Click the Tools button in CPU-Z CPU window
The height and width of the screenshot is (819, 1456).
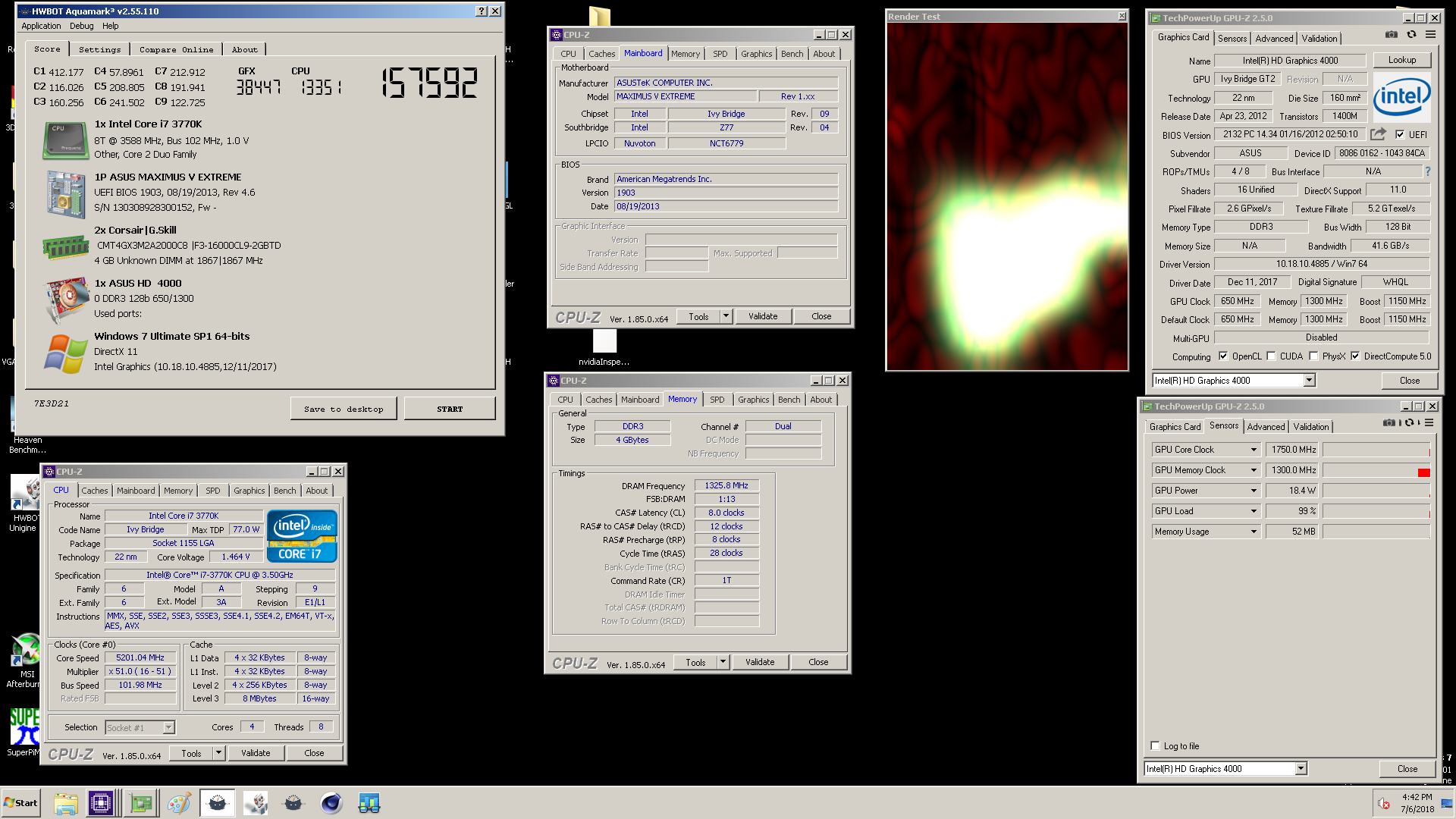tap(191, 753)
